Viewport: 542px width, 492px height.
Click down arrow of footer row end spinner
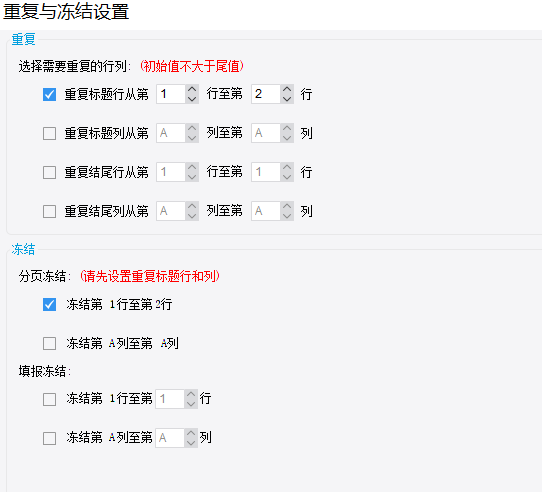tap(287, 177)
